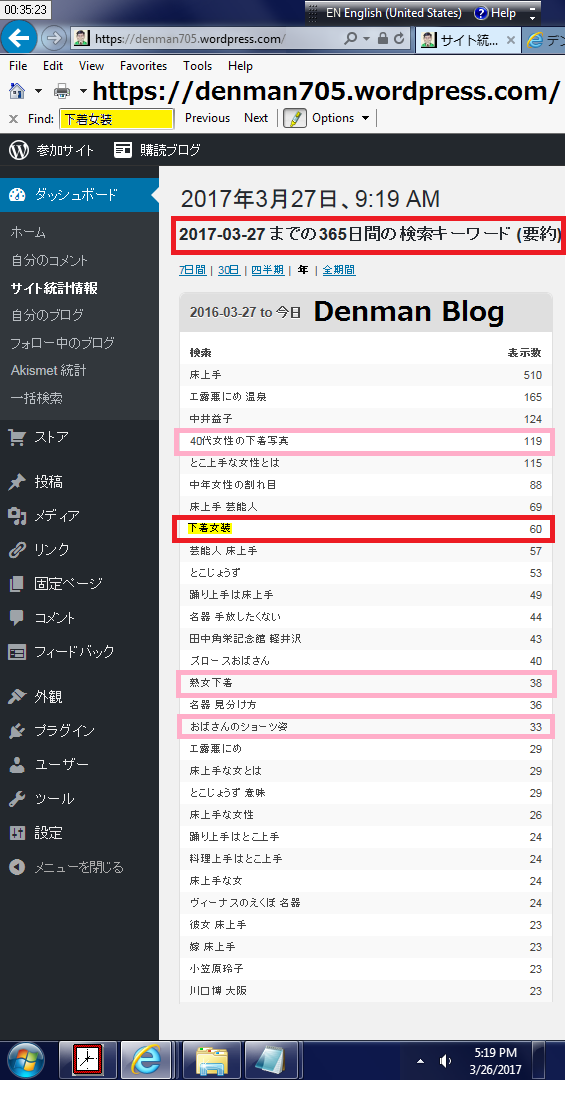
Task: Toggle the find highlight pen button
Action: (x=295, y=119)
